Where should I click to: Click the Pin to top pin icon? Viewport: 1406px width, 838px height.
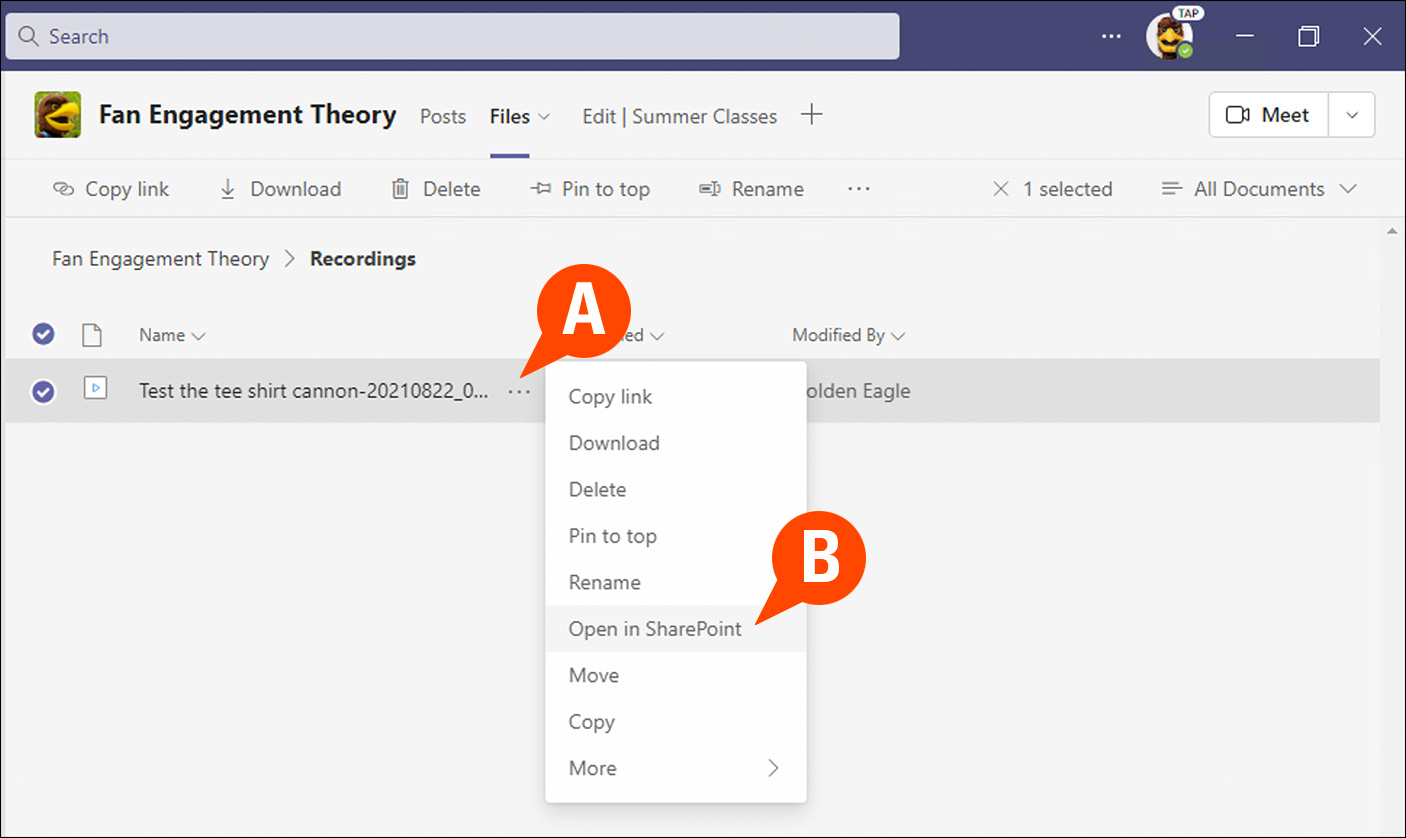pos(541,189)
